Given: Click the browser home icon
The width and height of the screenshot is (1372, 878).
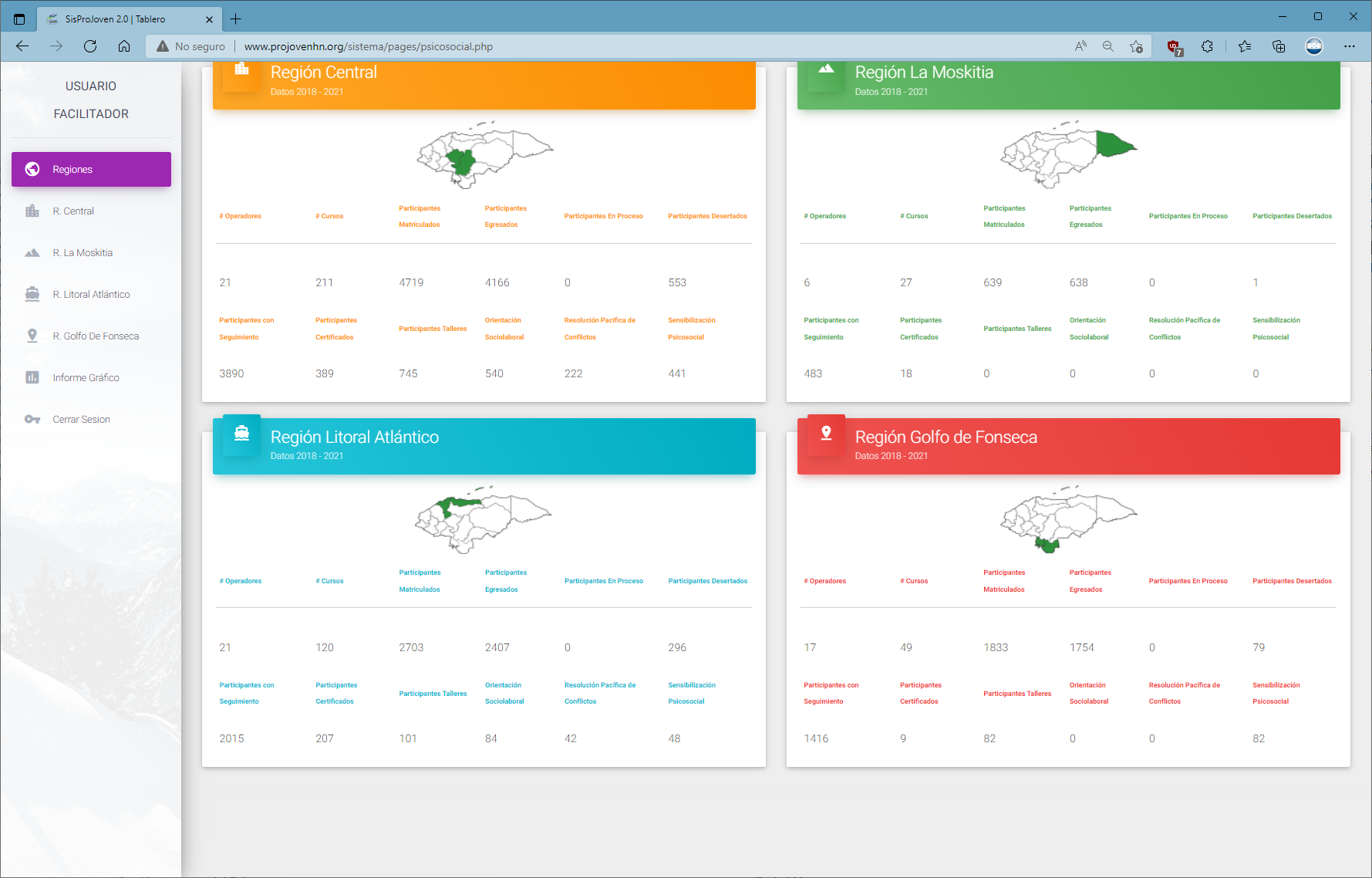Looking at the screenshot, I should click(124, 46).
